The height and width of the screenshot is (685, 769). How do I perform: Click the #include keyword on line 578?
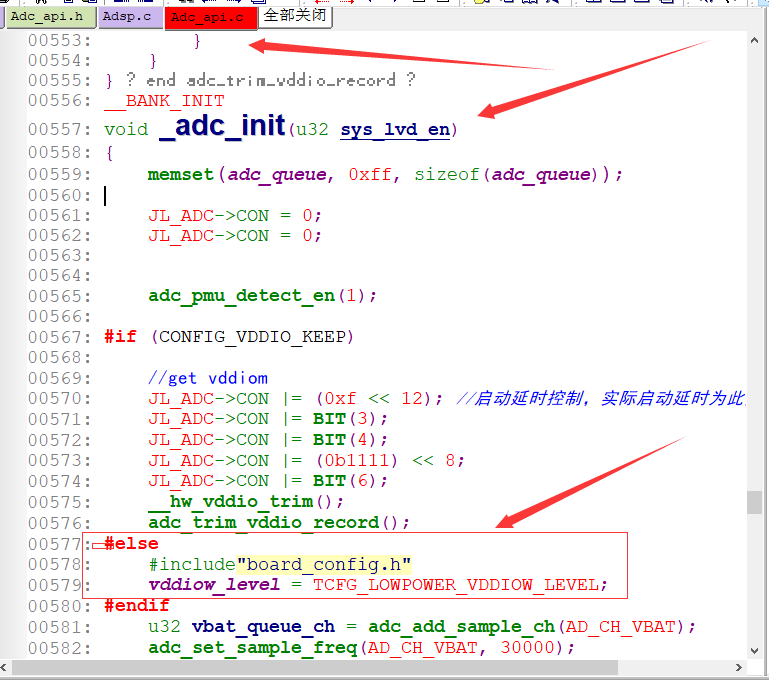192,564
